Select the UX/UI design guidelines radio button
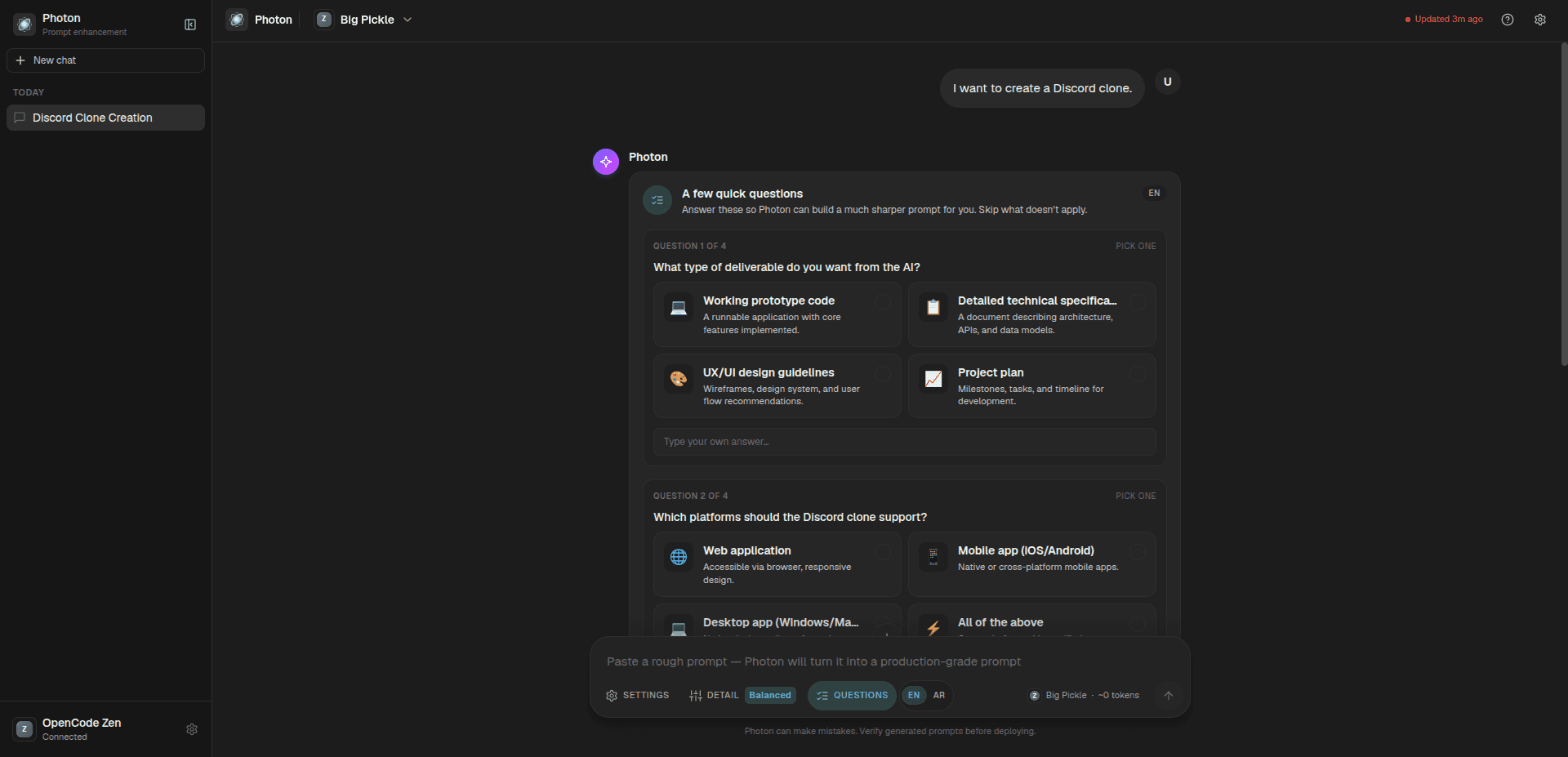This screenshot has width=1568, height=757. click(x=883, y=374)
